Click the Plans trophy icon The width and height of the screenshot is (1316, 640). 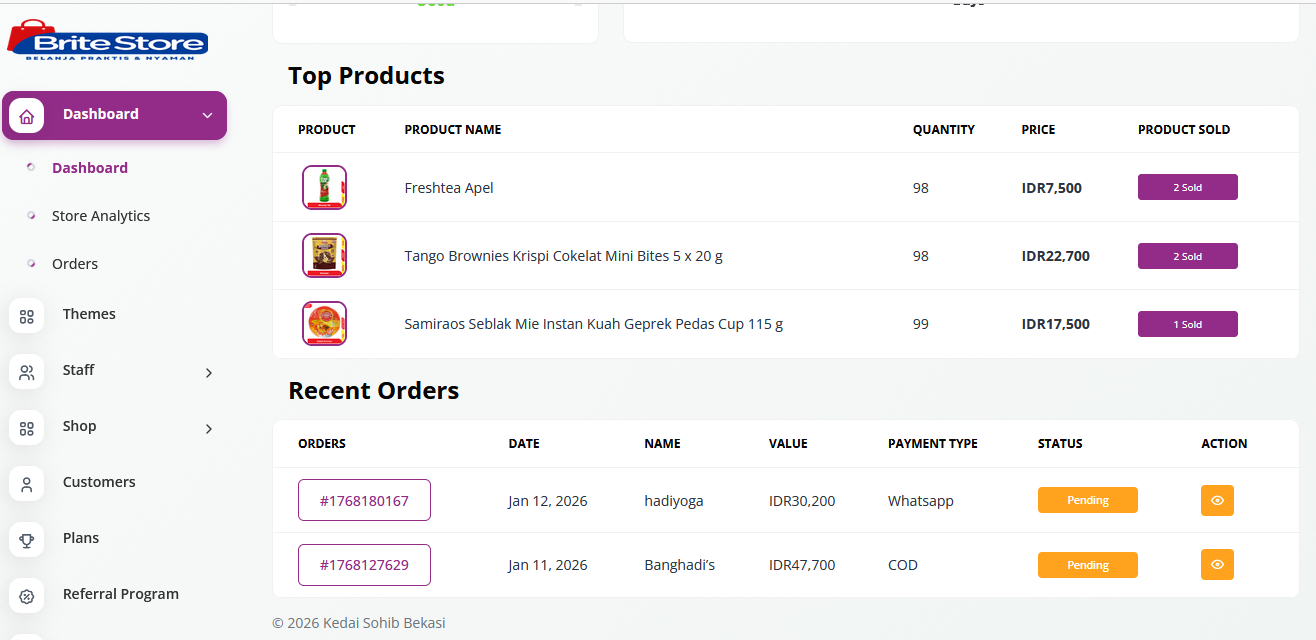tap(27, 540)
